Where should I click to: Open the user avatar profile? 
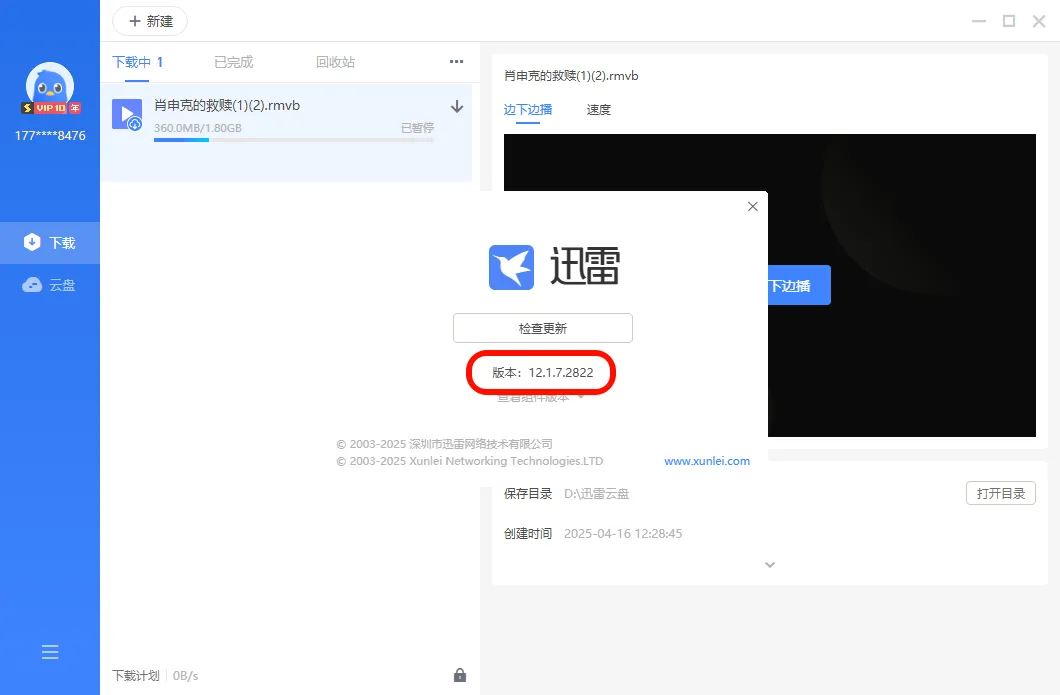click(x=49, y=85)
